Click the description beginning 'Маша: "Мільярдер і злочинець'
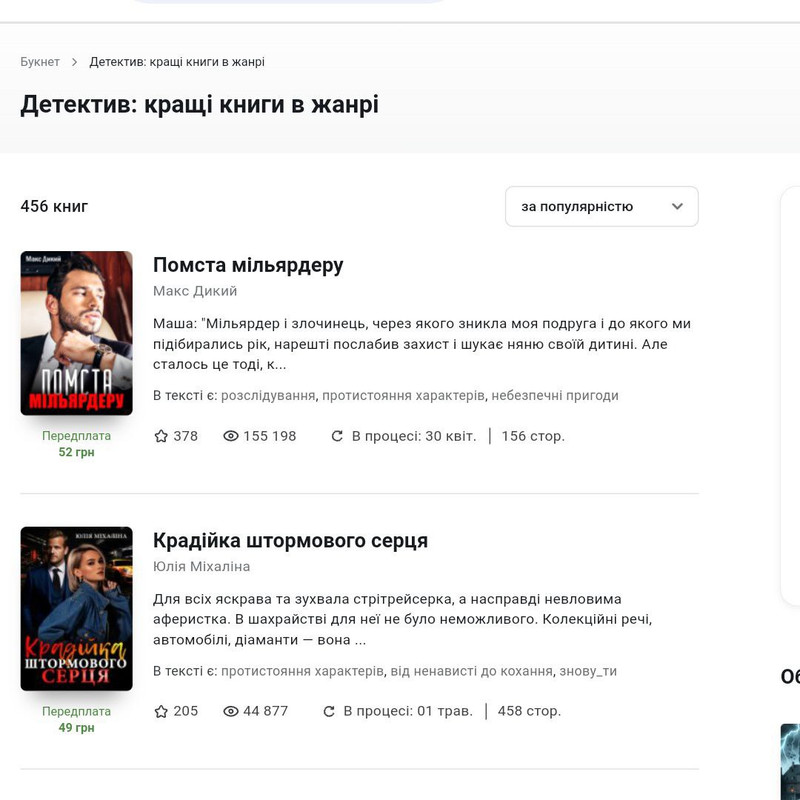 (422, 344)
